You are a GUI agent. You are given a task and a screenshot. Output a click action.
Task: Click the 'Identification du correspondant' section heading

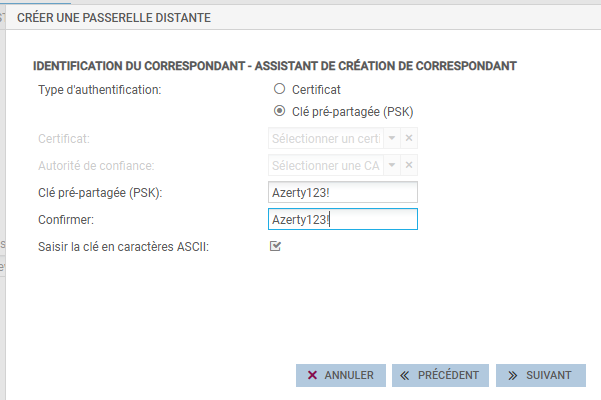click(274, 66)
